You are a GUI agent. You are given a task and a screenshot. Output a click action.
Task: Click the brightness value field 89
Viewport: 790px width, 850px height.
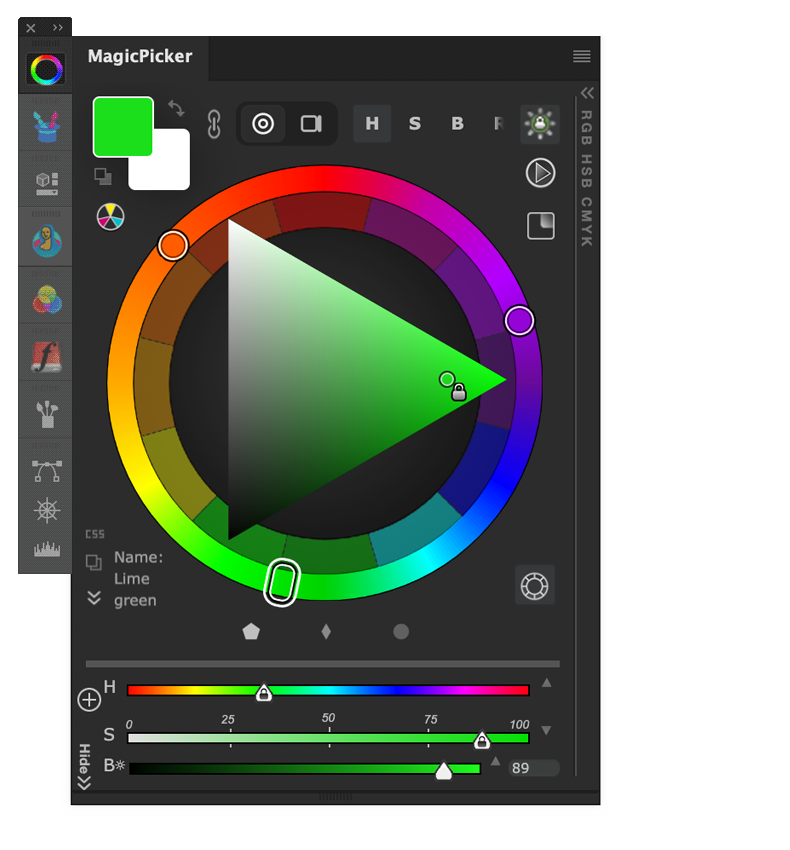534,768
